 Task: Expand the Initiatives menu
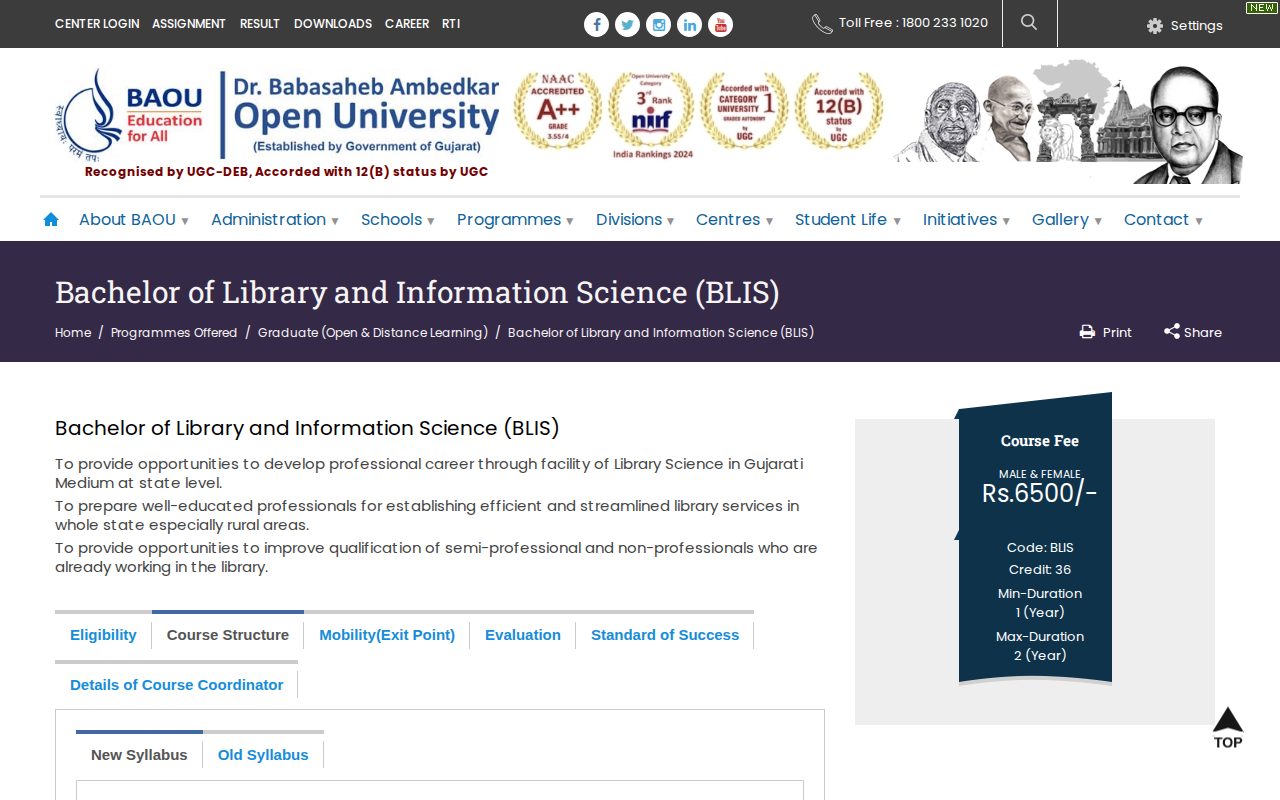(x=966, y=220)
